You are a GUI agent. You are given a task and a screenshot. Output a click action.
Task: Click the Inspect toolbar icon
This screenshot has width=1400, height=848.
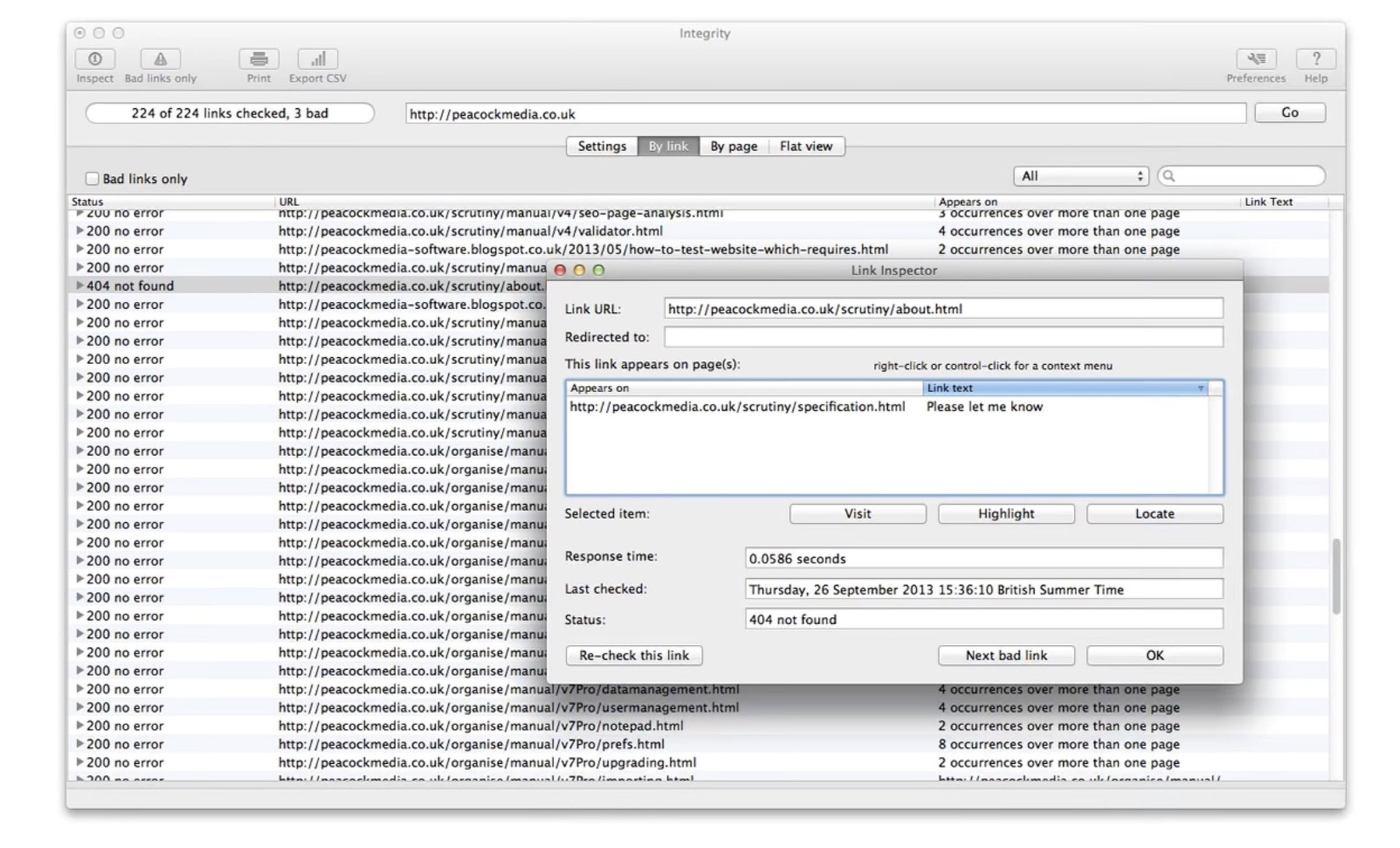click(x=95, y=60)
